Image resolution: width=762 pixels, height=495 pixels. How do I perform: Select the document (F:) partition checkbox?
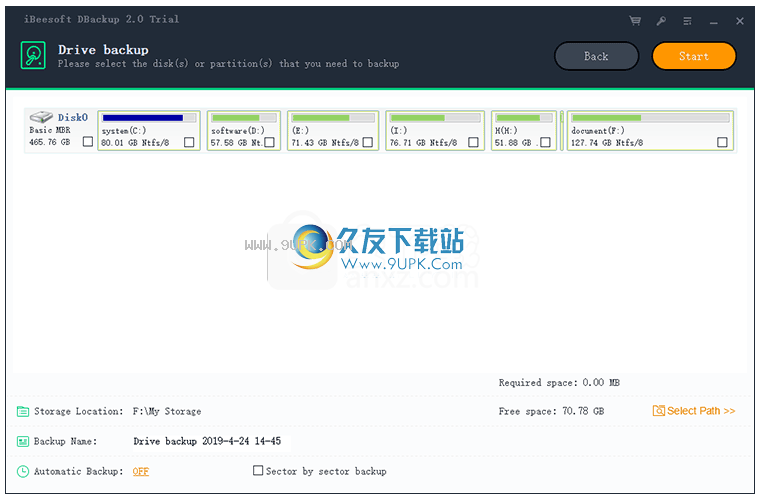[722, 142]
